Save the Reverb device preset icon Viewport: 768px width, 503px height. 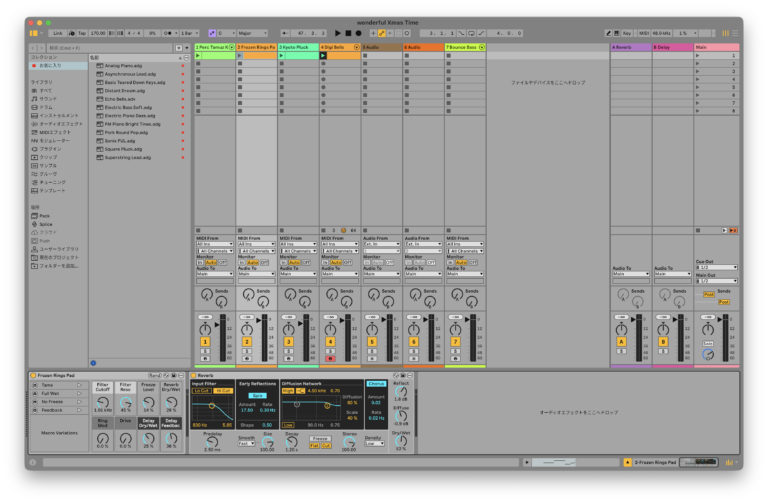(x=403, y=376)
